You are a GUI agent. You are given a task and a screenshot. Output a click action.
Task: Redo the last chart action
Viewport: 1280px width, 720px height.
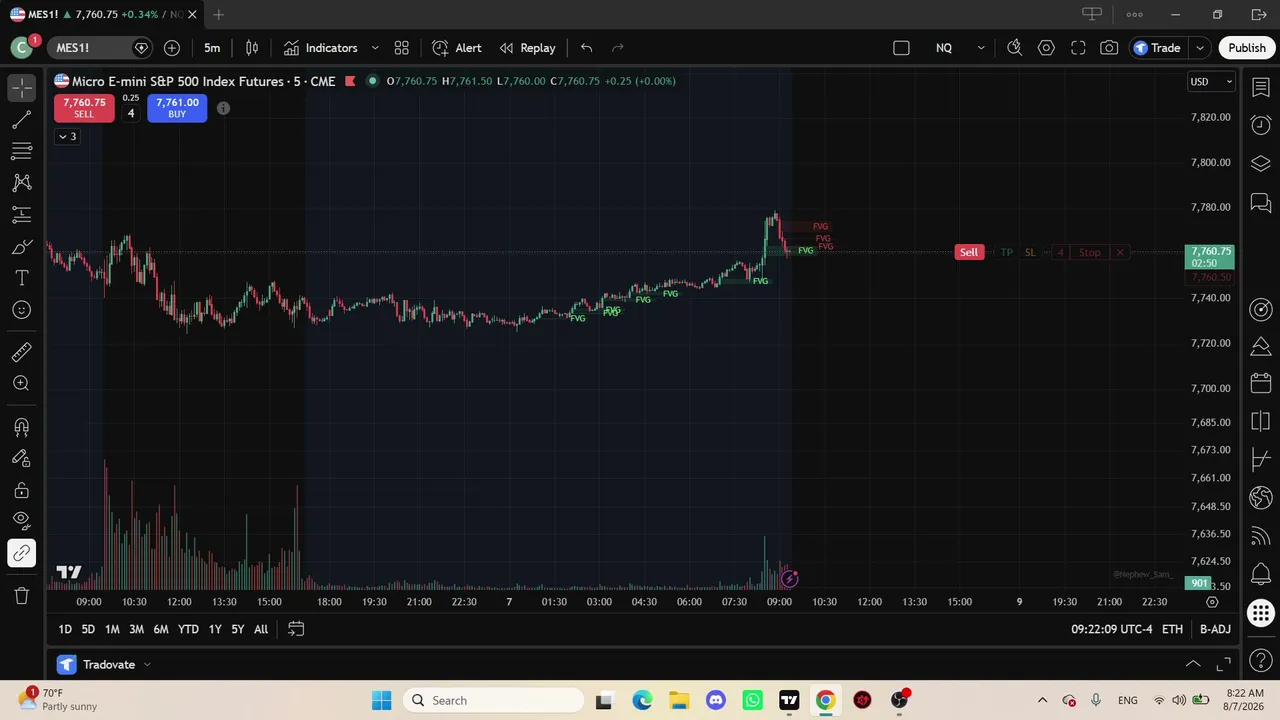click(618, 48)
